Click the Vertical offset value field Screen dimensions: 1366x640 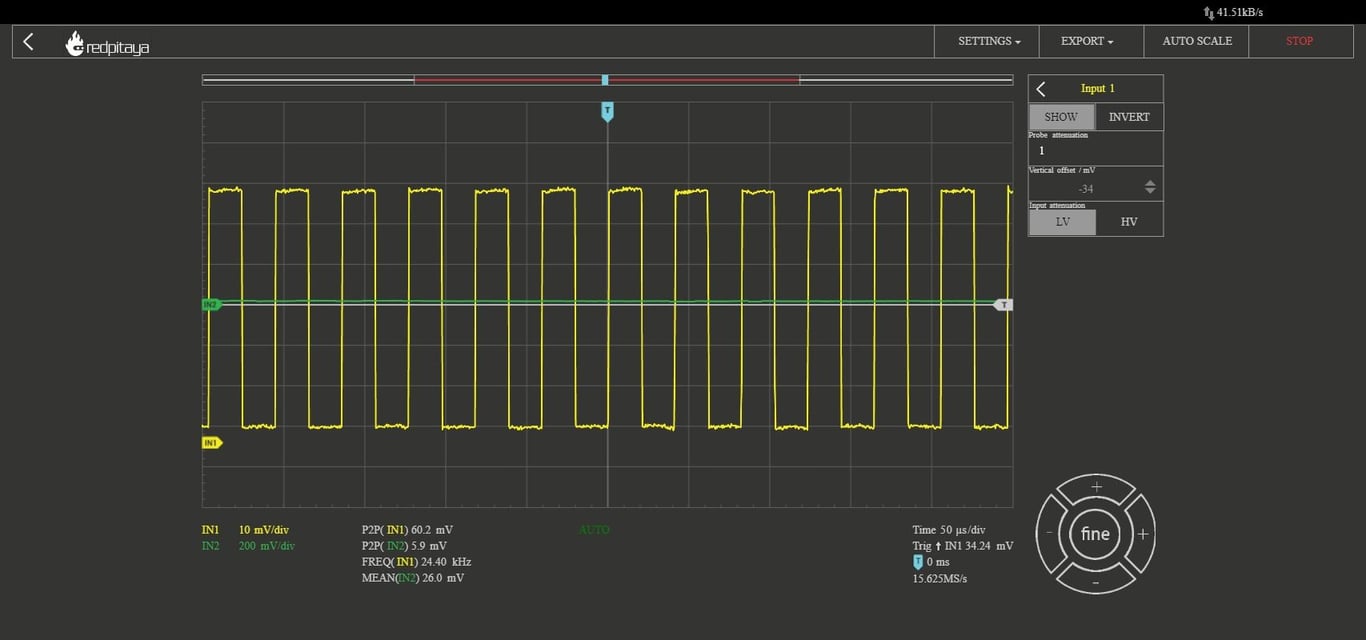1085,188
